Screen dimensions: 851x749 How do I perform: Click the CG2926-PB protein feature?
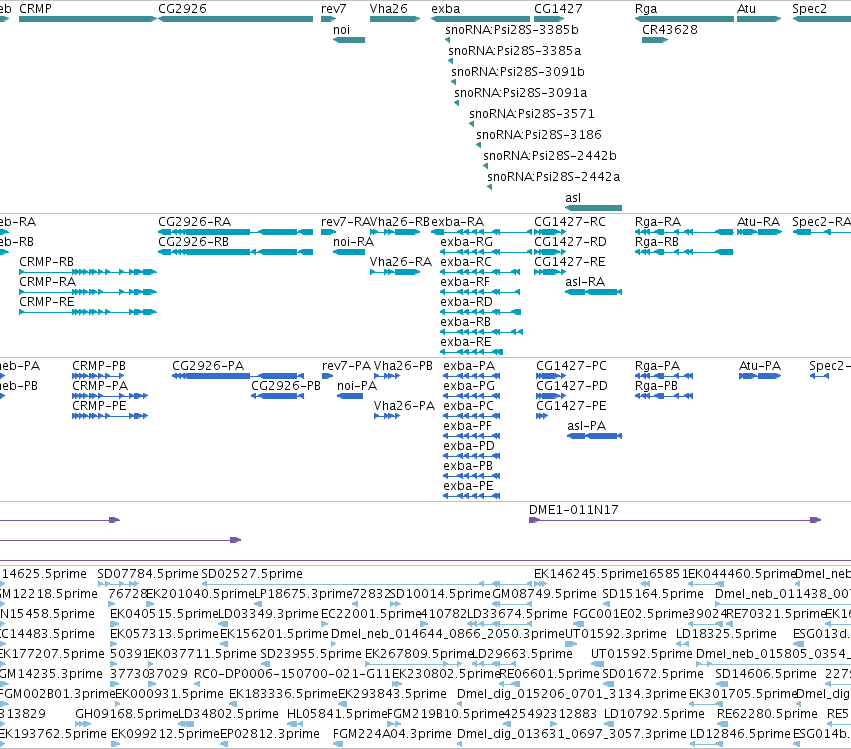click(277, 396)
